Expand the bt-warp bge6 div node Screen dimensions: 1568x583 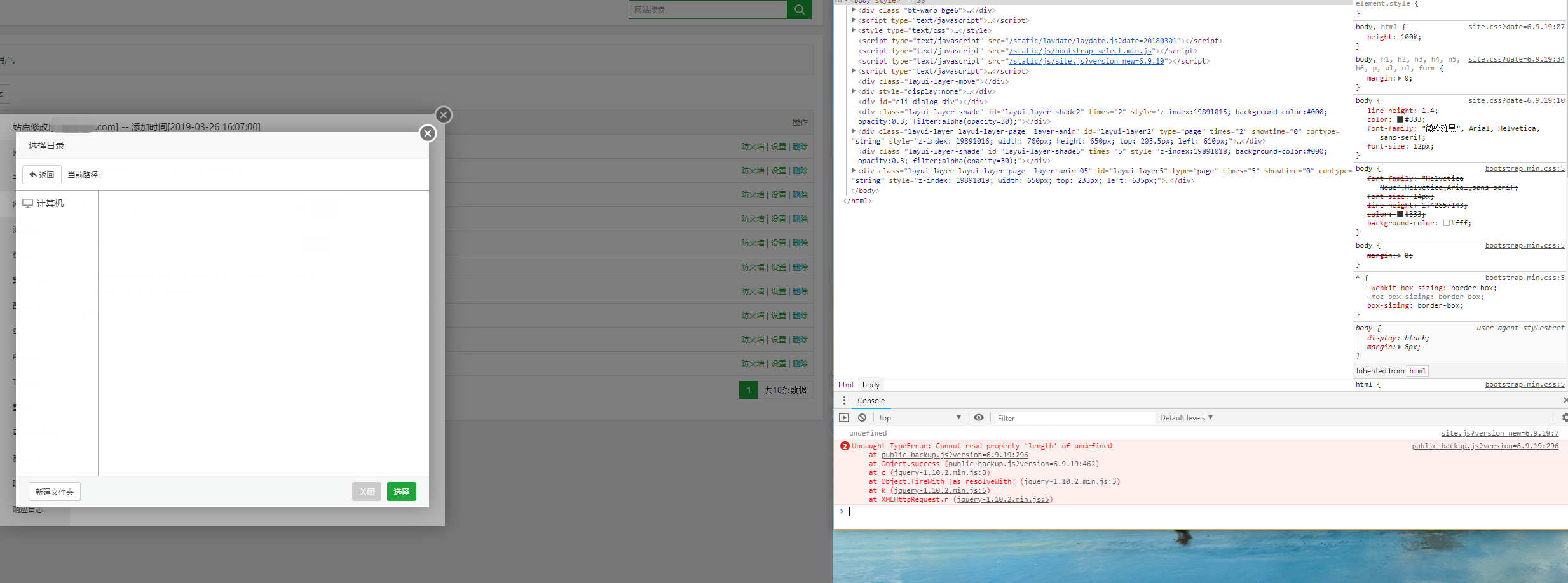(854, 10)
